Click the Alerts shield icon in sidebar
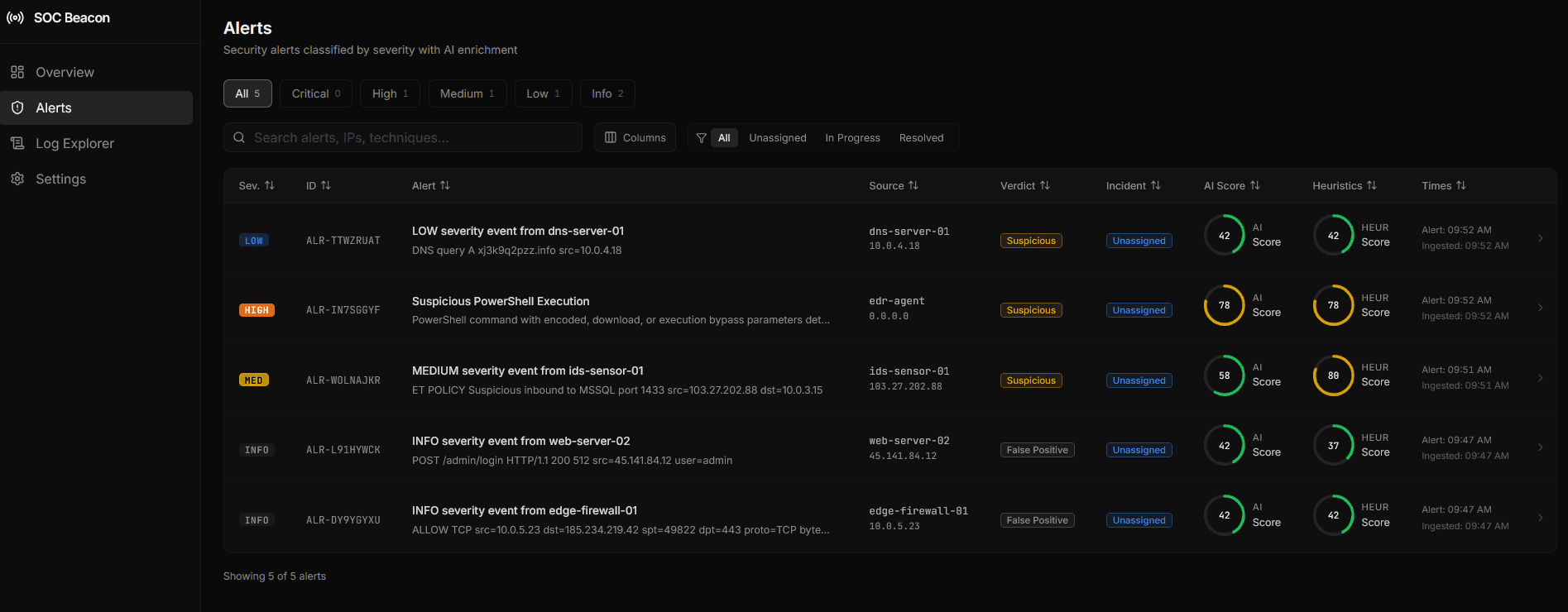The width and height of the screenshot is (1568, 612). [x=17, y=108]
